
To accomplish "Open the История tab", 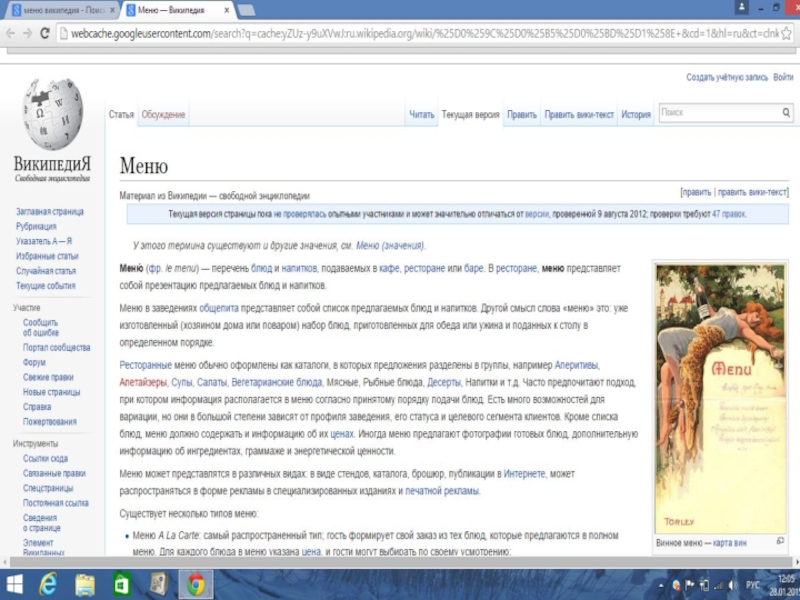I will point(636,115).
